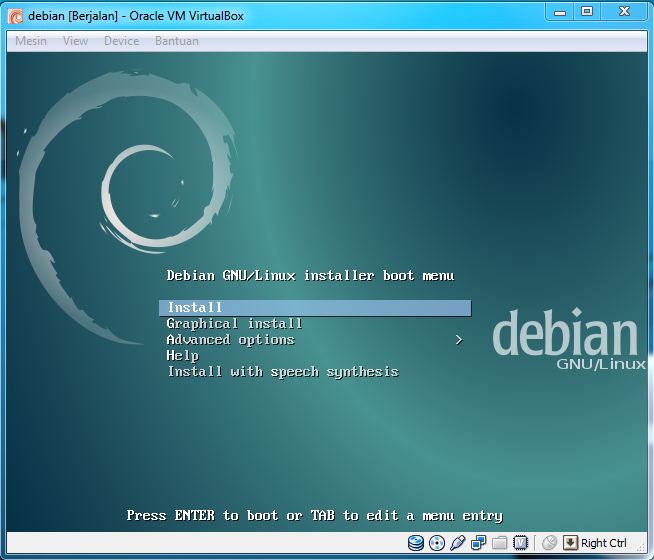Click the mouse integration indicator
This screenshot has width=654, height=560.
pyautogui.click(x=549, y=543)
